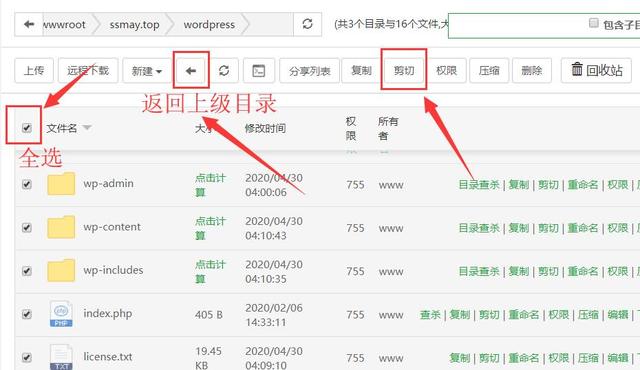Click the license.txt file name
Screen dimensions: 640x370
108,357
